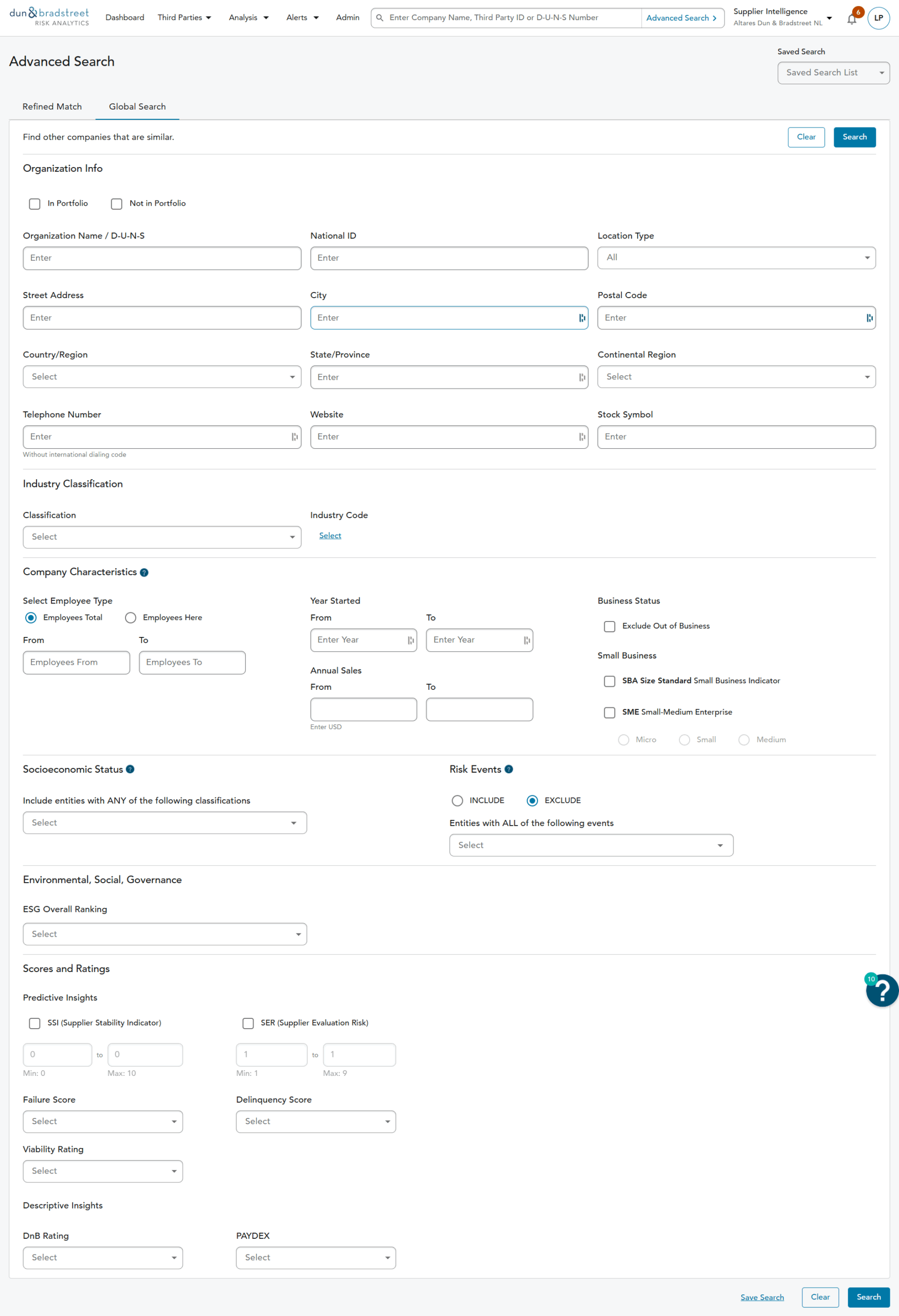
Task: Open the notifications bell icon
Action: coord(851,19)
